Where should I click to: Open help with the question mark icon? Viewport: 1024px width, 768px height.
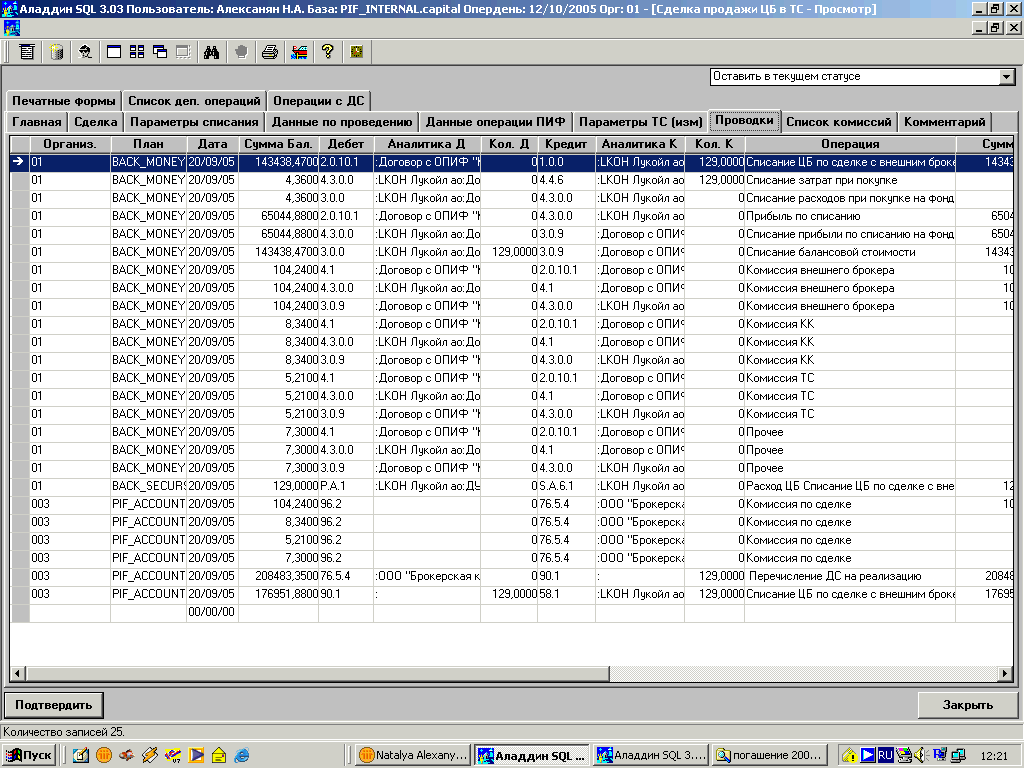[x=328, y=52]
